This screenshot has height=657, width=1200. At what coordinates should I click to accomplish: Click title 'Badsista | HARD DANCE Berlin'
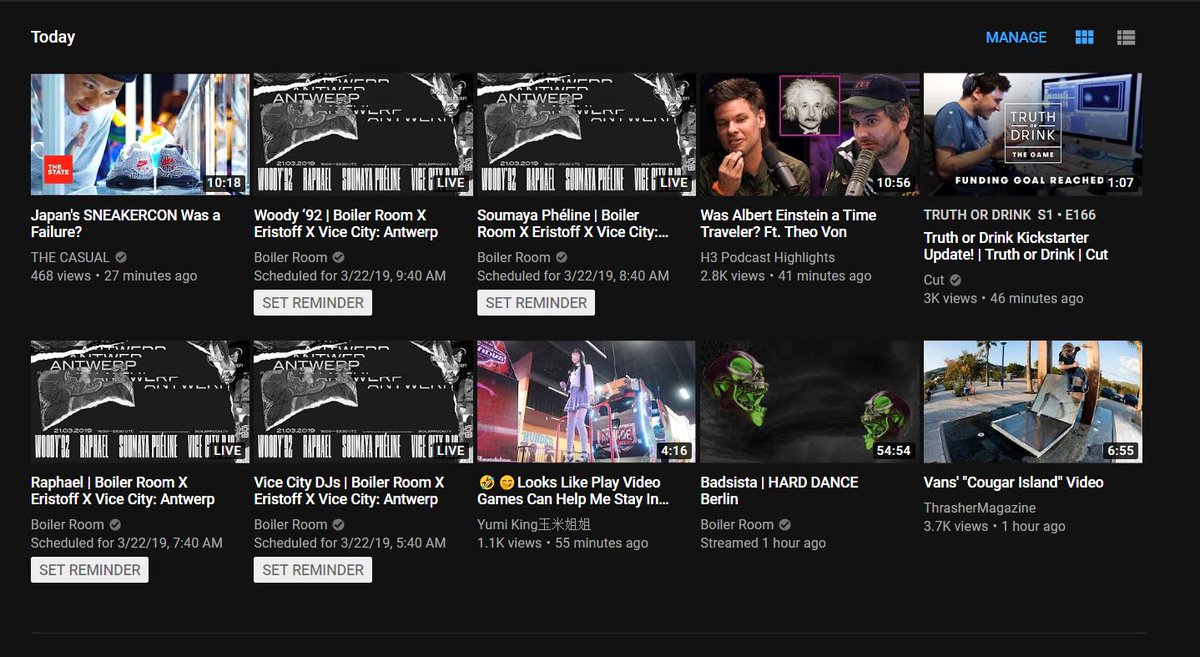[x=779, y=491]
